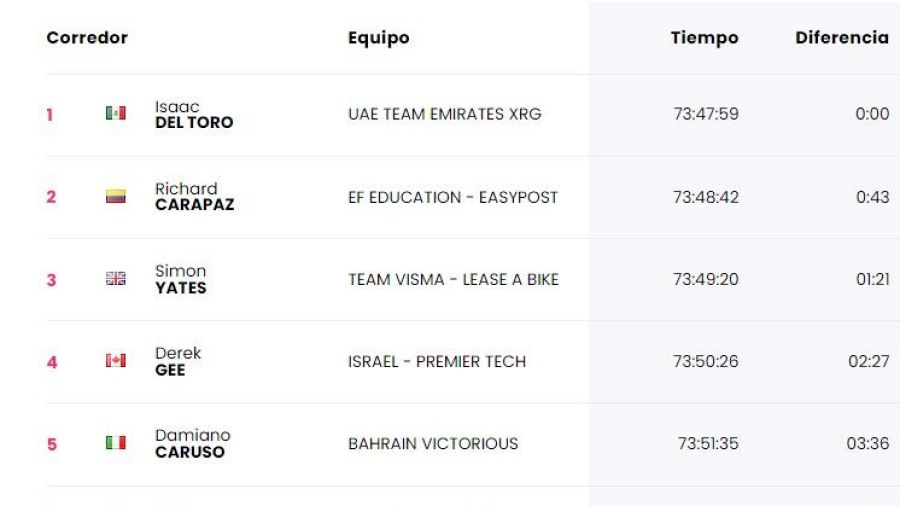Click the Diferencia column header
This screenshot has width=900, height=506.
tap(841, 38)
